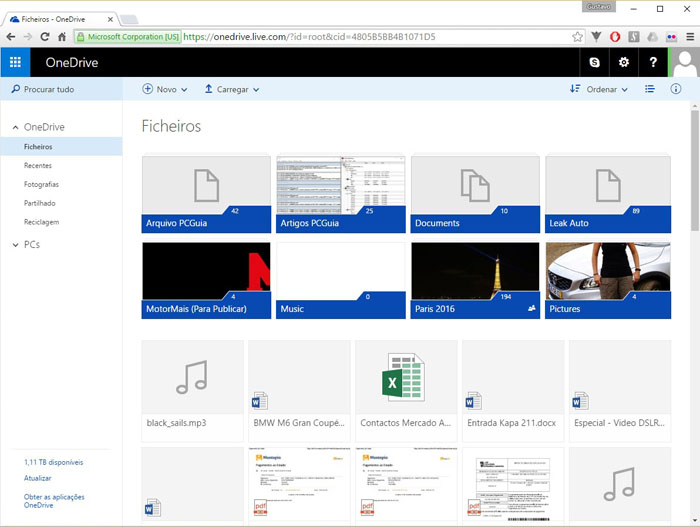The image size is (700, 527).
Task: Bookmark this page with the star
Action: [x=577, y=37]
